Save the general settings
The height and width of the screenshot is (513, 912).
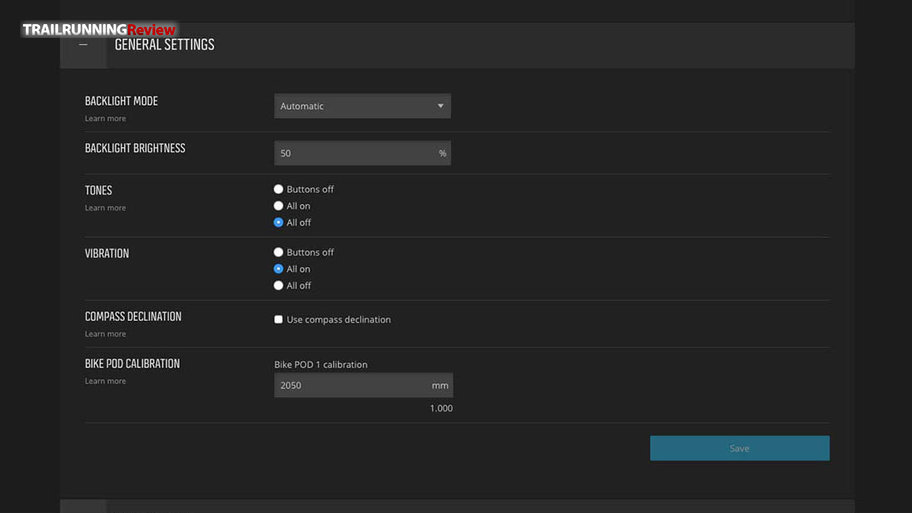click(x=740, y=448)
